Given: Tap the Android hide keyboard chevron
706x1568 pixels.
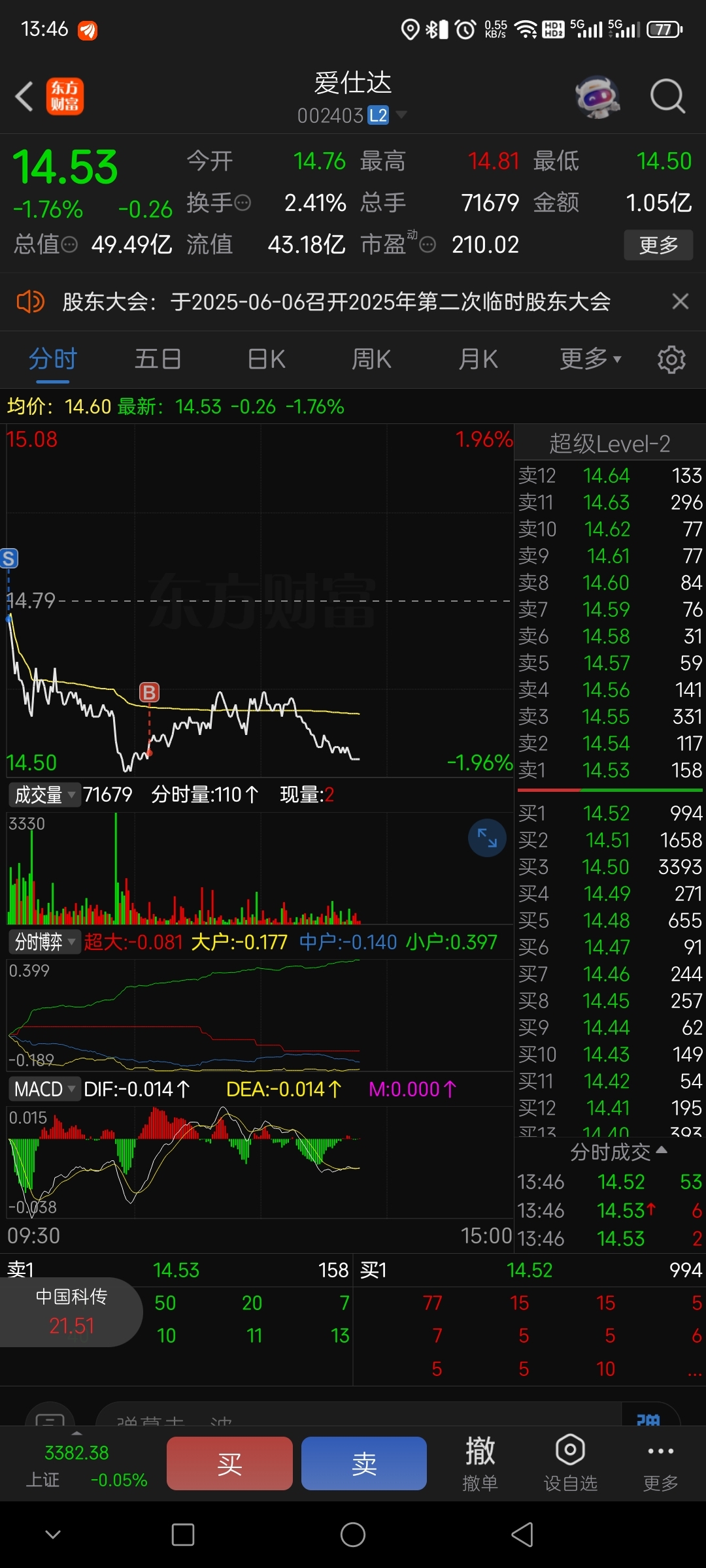Looking at the screenshot, I should 52,1534.
